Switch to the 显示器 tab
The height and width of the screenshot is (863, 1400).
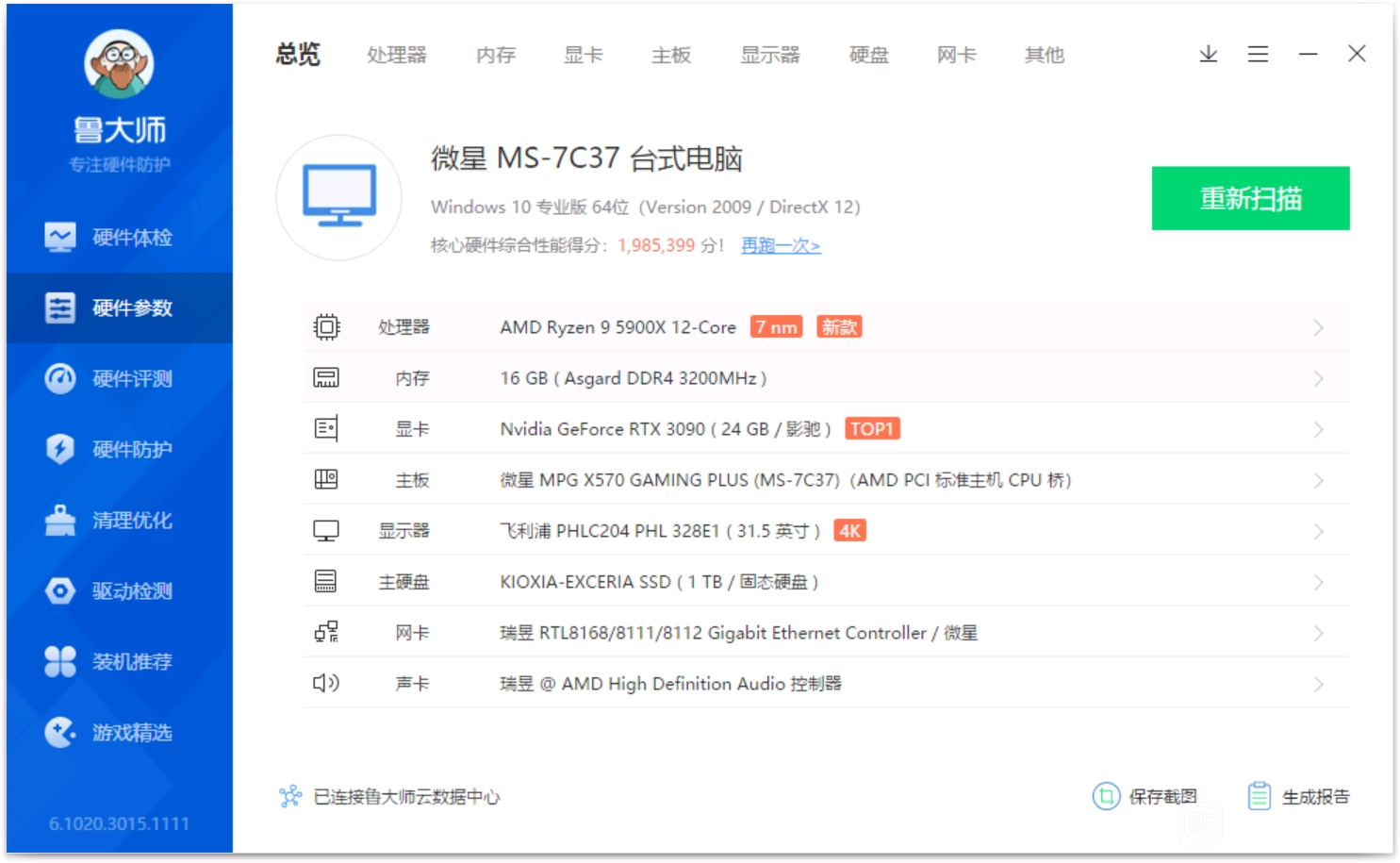(x=770, y=55)
